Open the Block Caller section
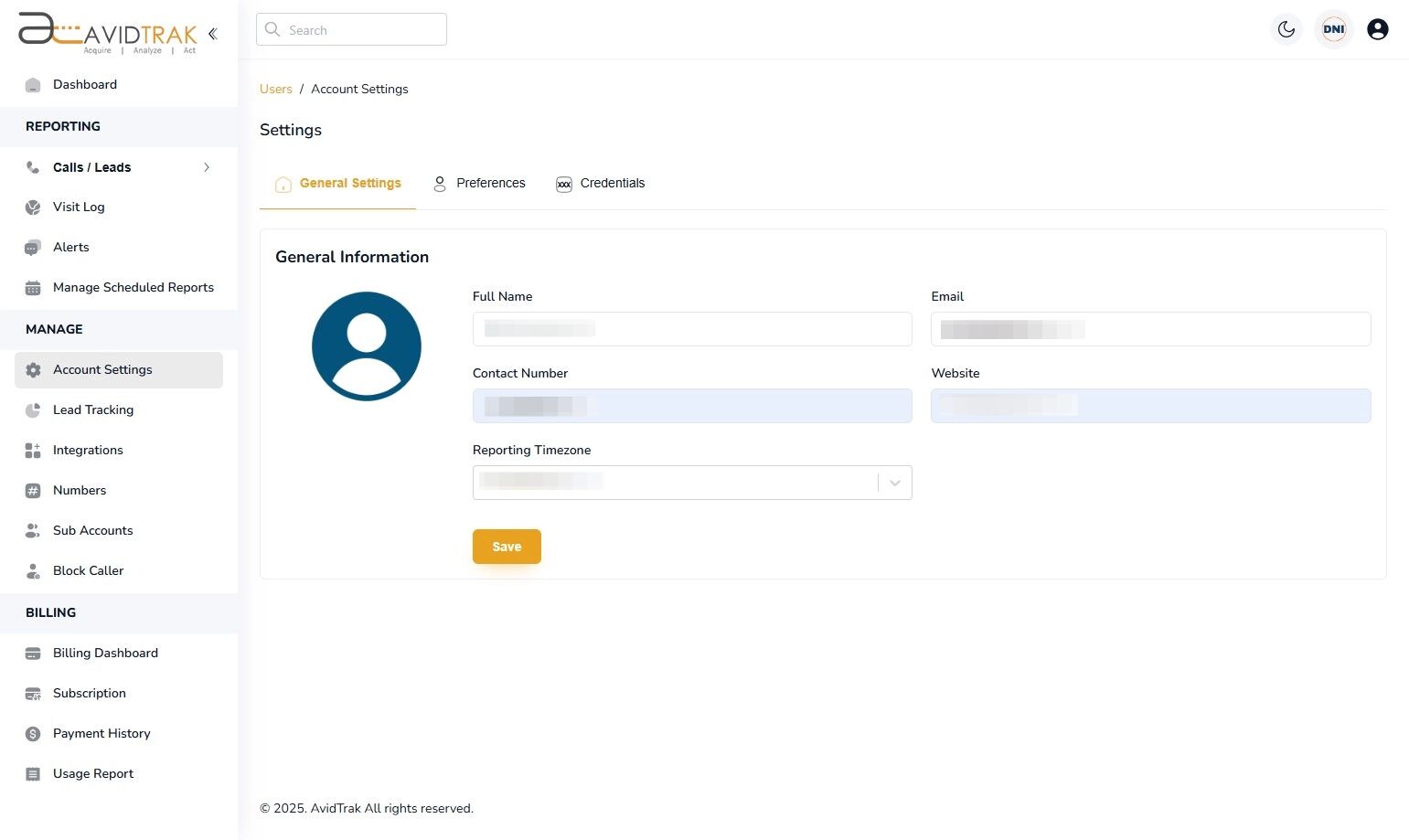The image size is (1409, 840). (88, 570)
